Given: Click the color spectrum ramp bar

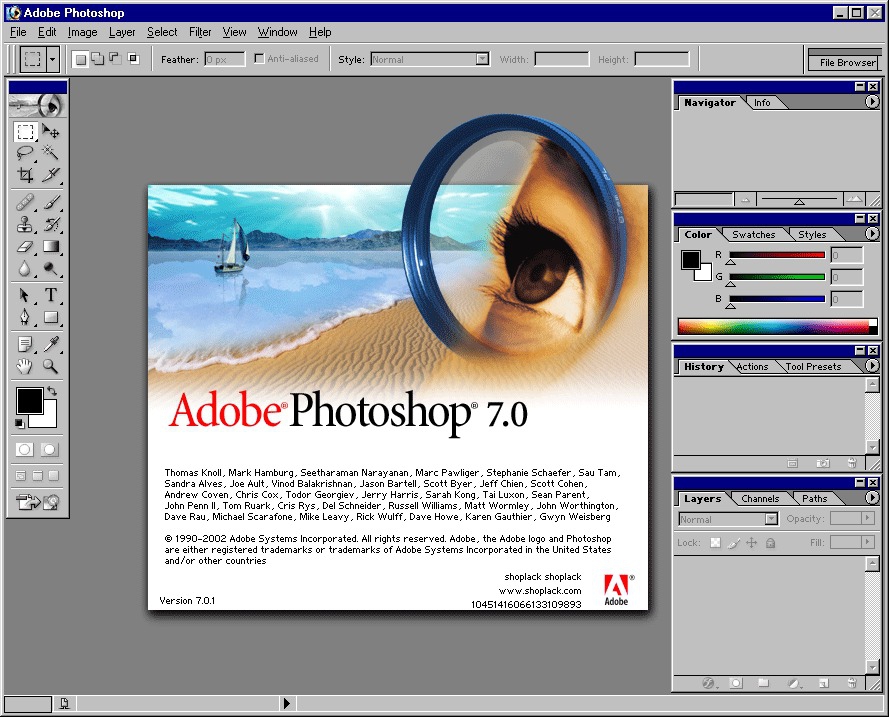Looking at the screenshot, I should (x=773, y=326).
